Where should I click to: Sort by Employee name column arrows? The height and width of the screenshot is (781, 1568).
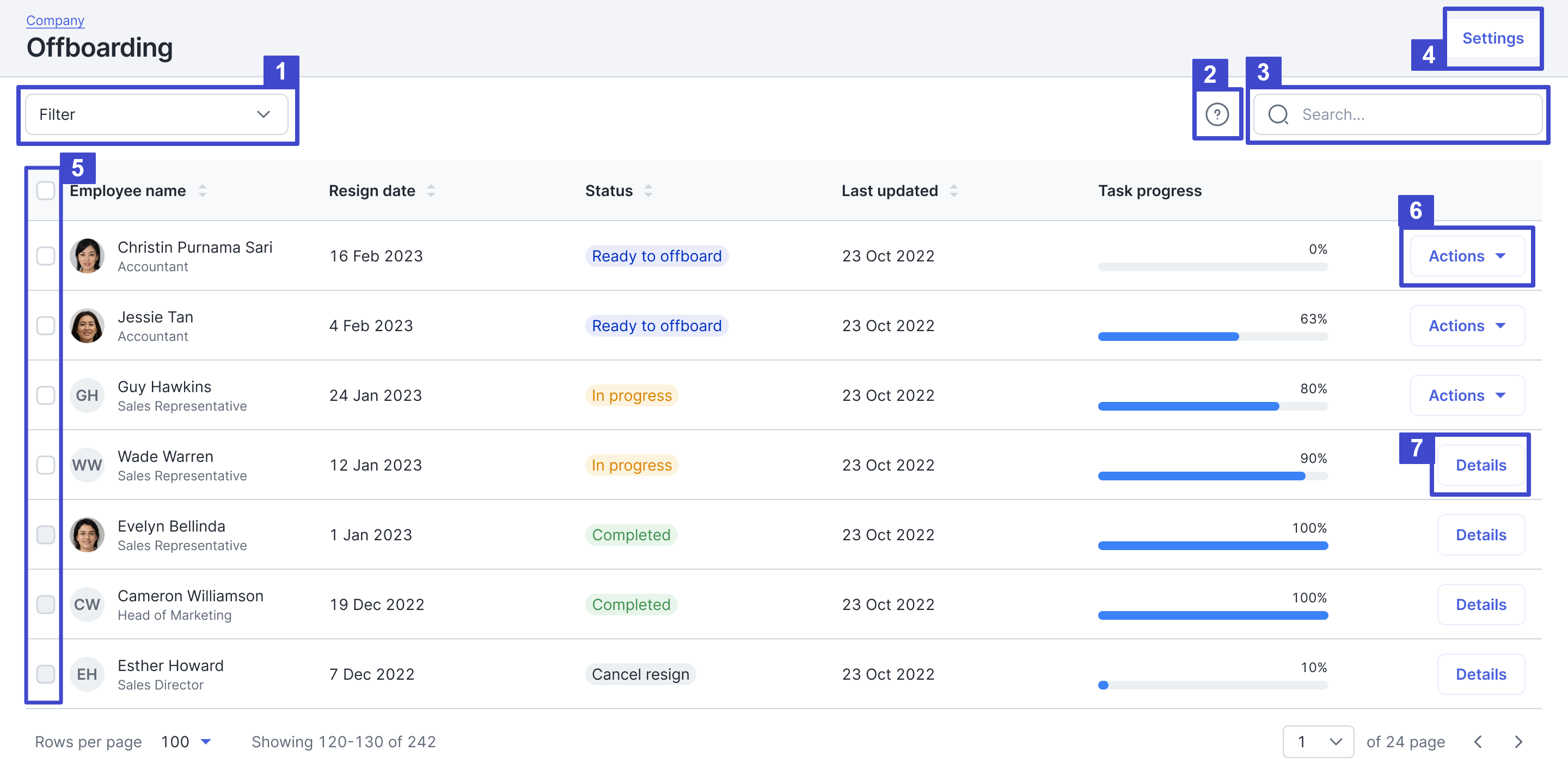[203, 191]
